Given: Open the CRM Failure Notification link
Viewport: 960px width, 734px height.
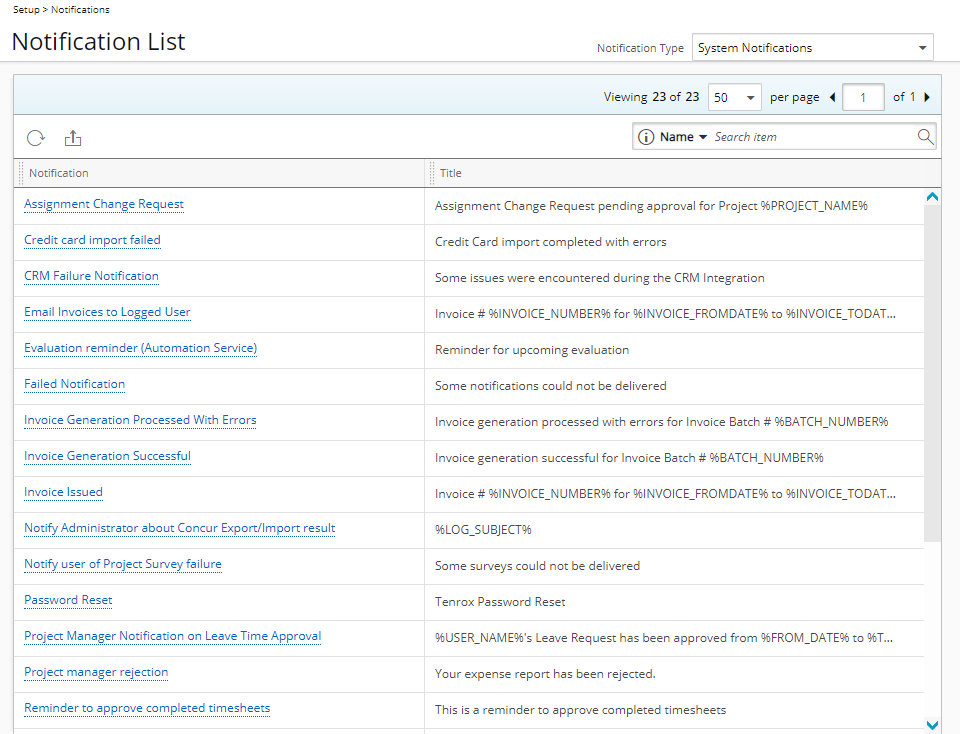Looking at the screenshot, I should coord(91,276).
